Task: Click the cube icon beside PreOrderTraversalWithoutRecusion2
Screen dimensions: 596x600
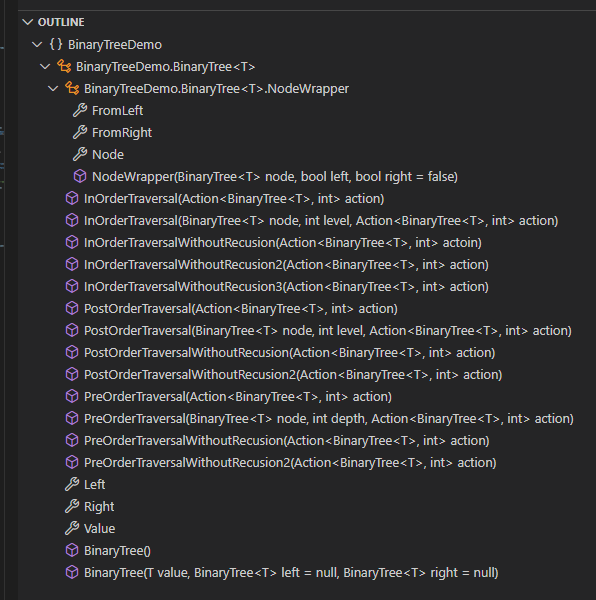Action: pos(72,463)
